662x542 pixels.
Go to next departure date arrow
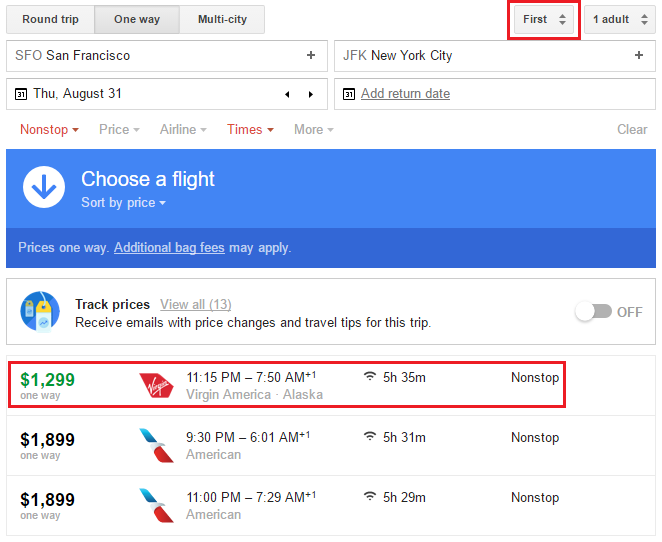point(310,94)
